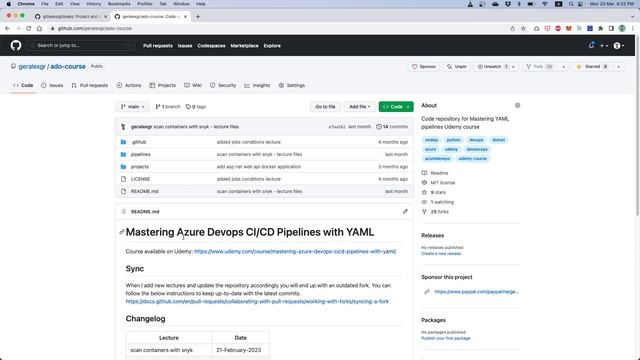Switch to the Issues tab
The image size is (640, 360).
(52, 85)
